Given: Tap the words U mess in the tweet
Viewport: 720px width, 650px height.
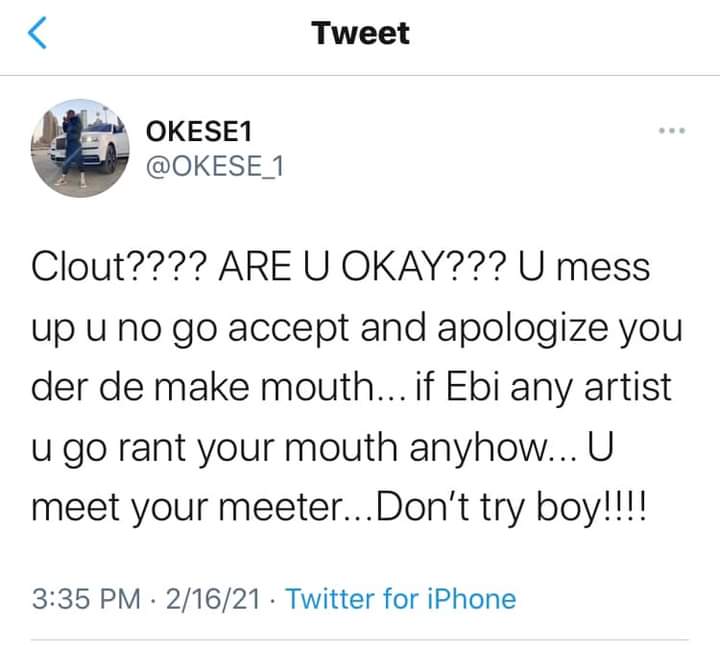Looking at the screenshot, I should 585,267.
